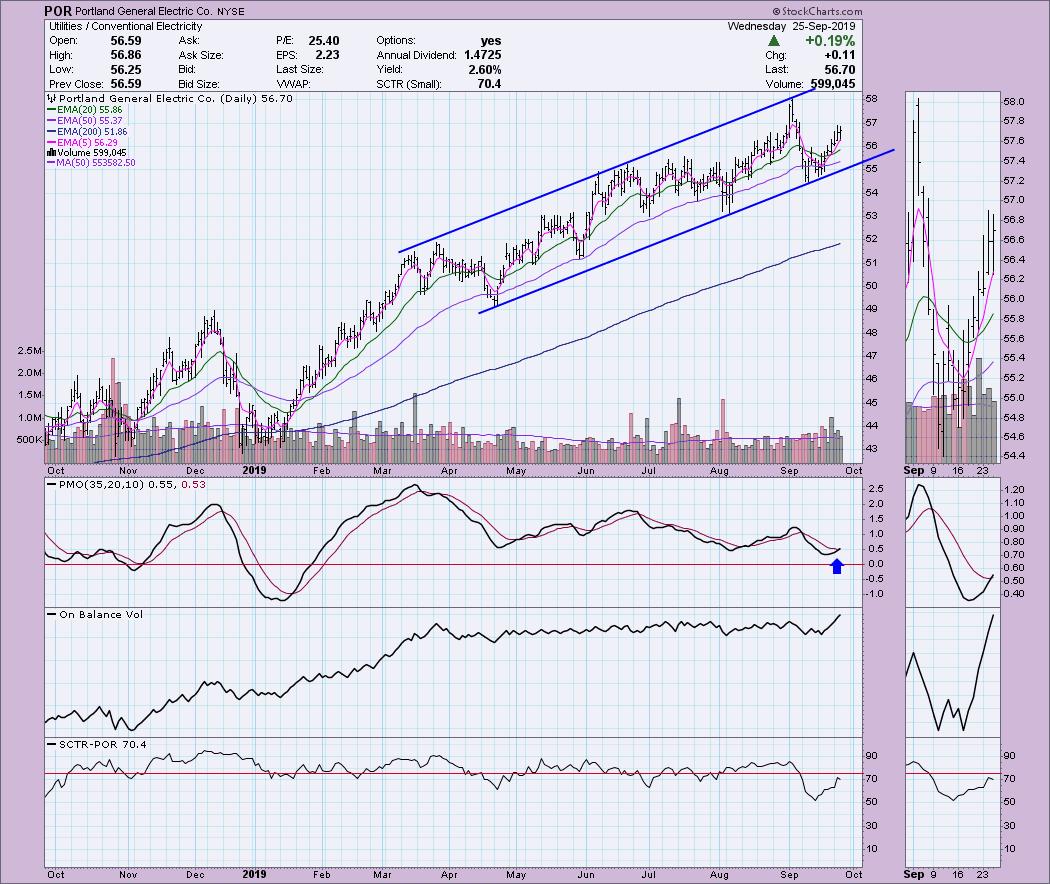Click the magenta EMA(5) legend line marker

click(x=51, y=142)
